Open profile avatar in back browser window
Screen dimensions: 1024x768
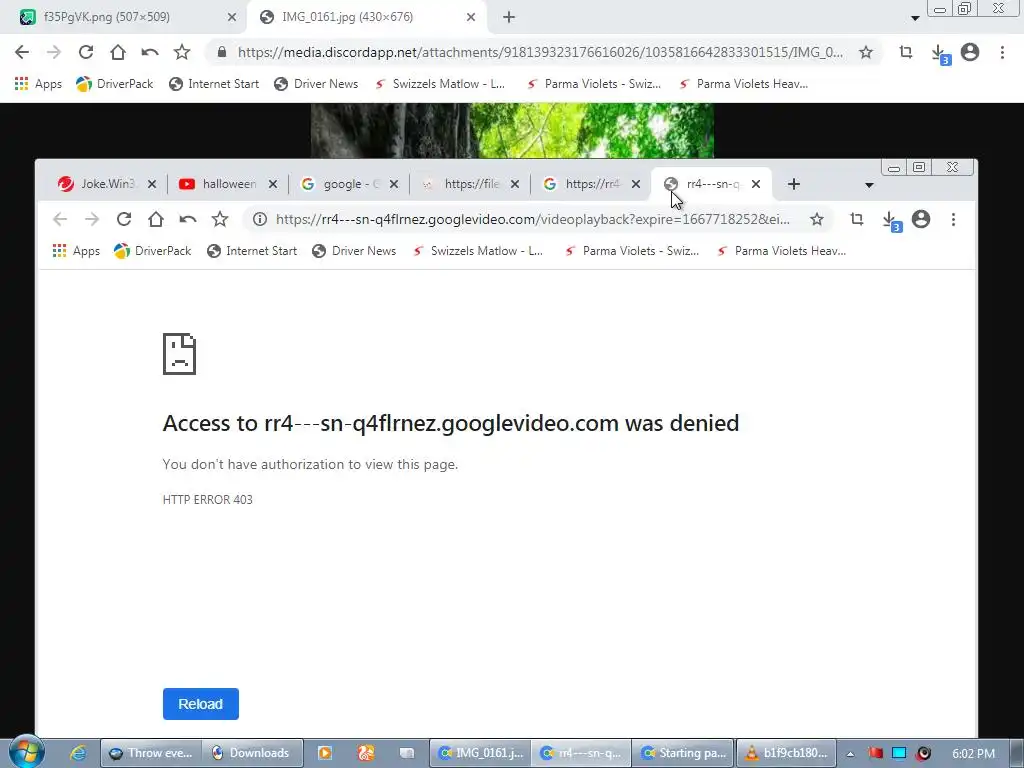[970, 52]
